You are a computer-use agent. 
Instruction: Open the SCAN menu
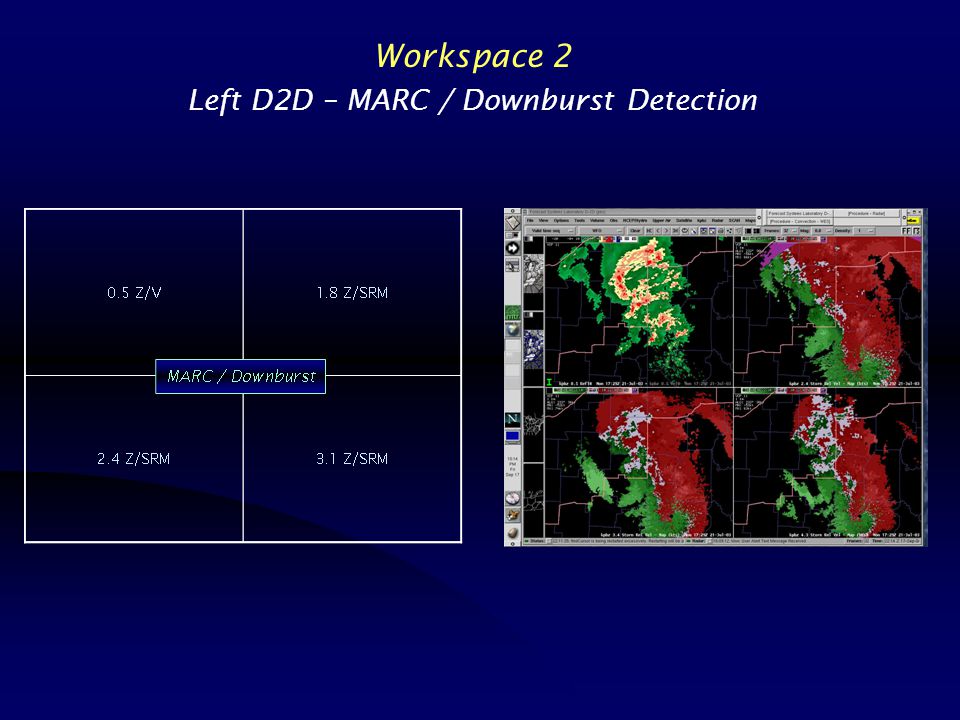tap(734, 220)
